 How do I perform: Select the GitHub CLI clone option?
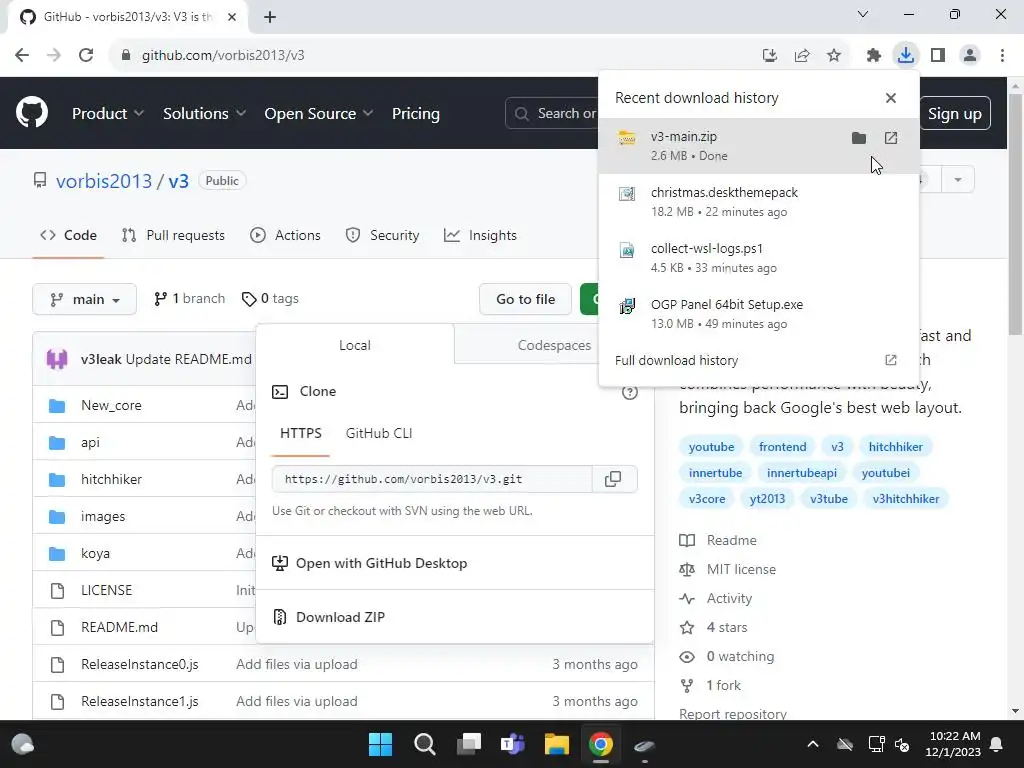pos(379,434)
